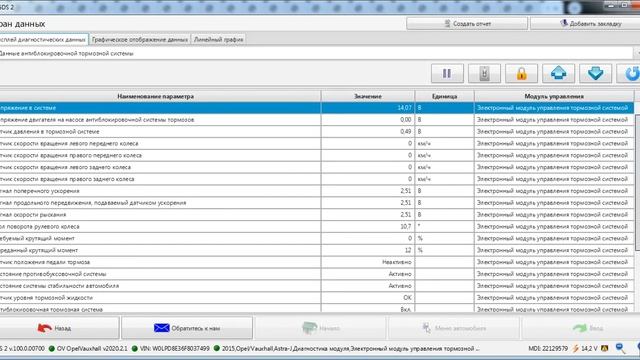
Task: Select right front wheel speed sensor row
Action: 317,155
